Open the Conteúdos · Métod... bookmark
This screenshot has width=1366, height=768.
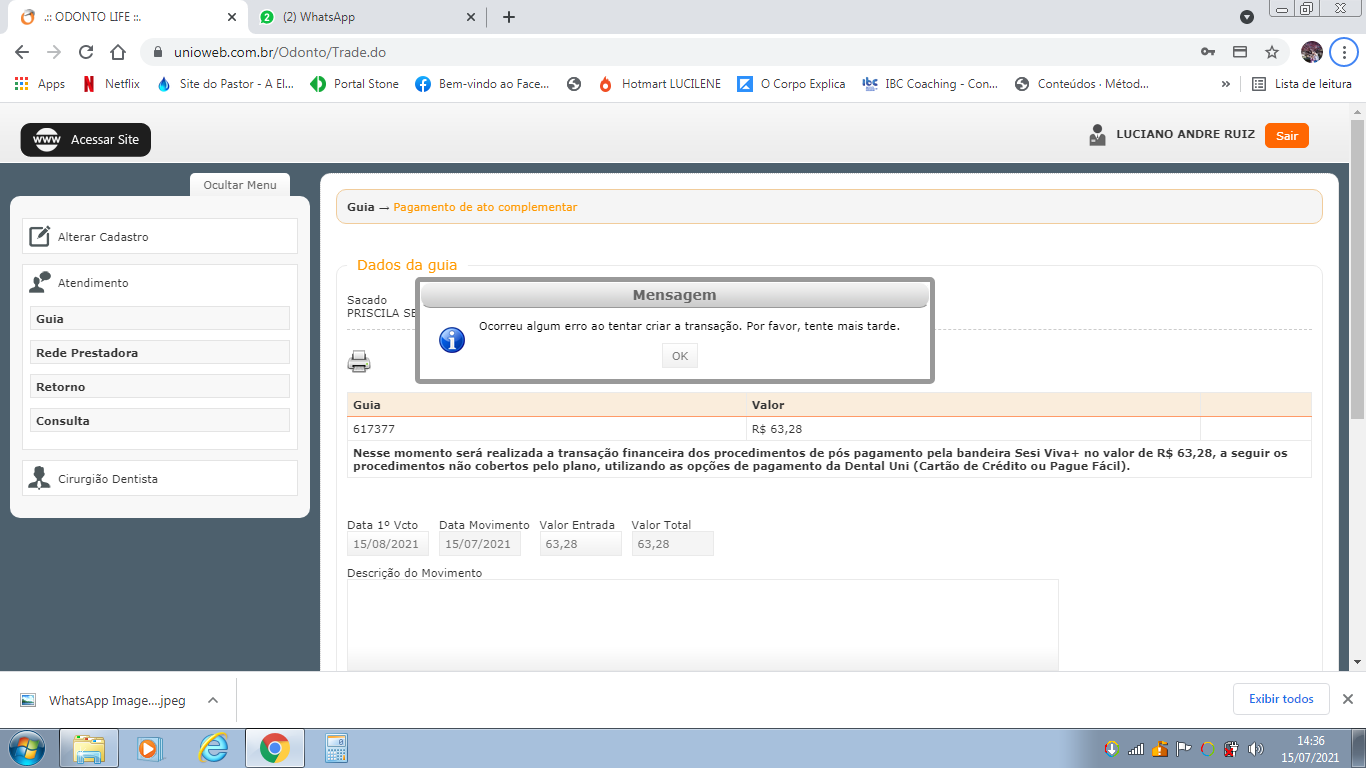pos(1083,84)
